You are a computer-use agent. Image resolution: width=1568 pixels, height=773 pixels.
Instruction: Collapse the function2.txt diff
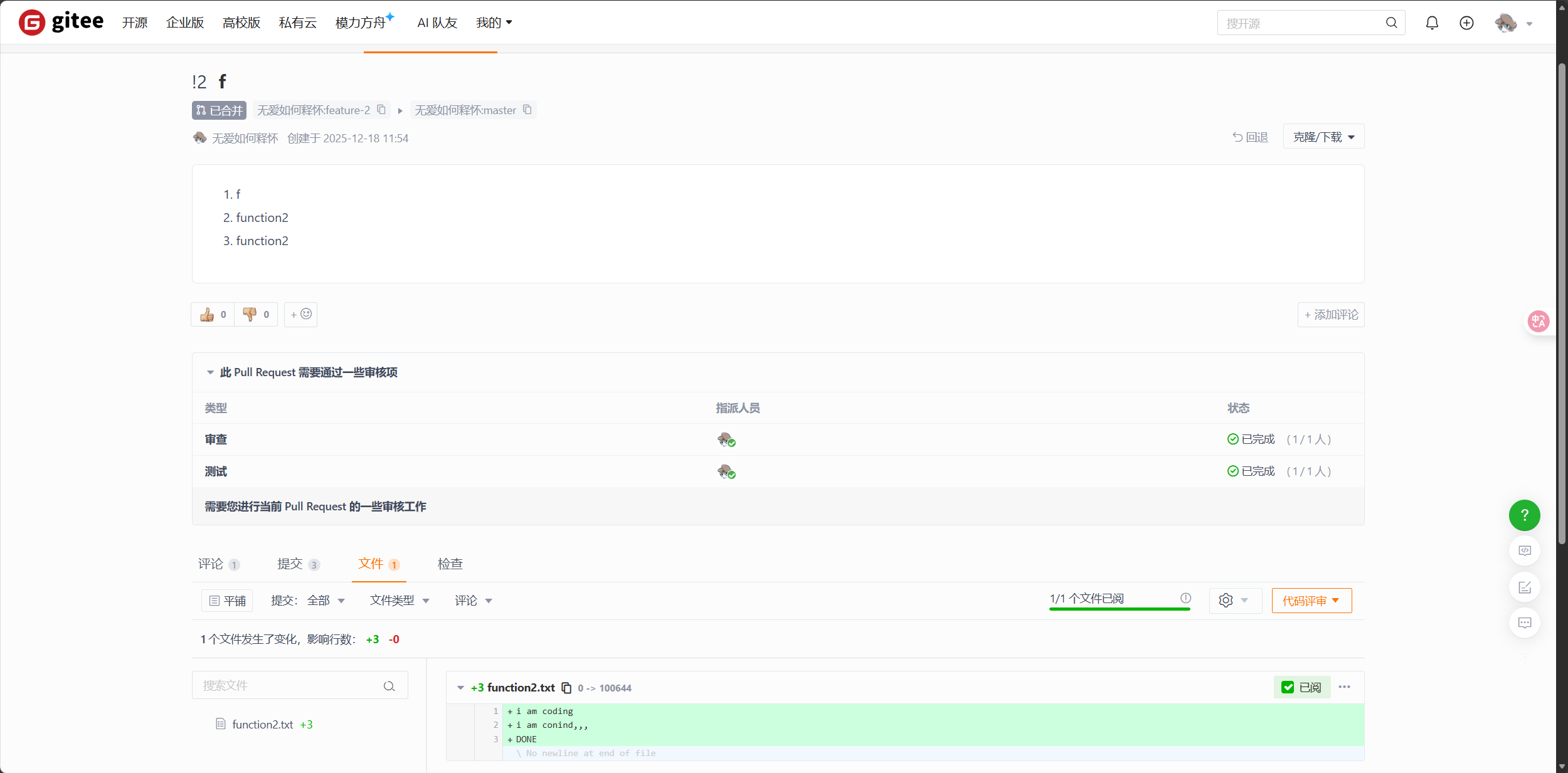[x=460, y=688]
